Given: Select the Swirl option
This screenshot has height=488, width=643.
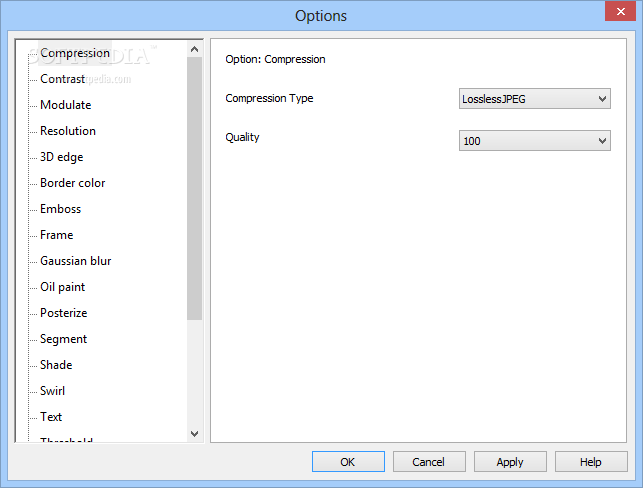Looking at the screenshot, I should (52, 391).
